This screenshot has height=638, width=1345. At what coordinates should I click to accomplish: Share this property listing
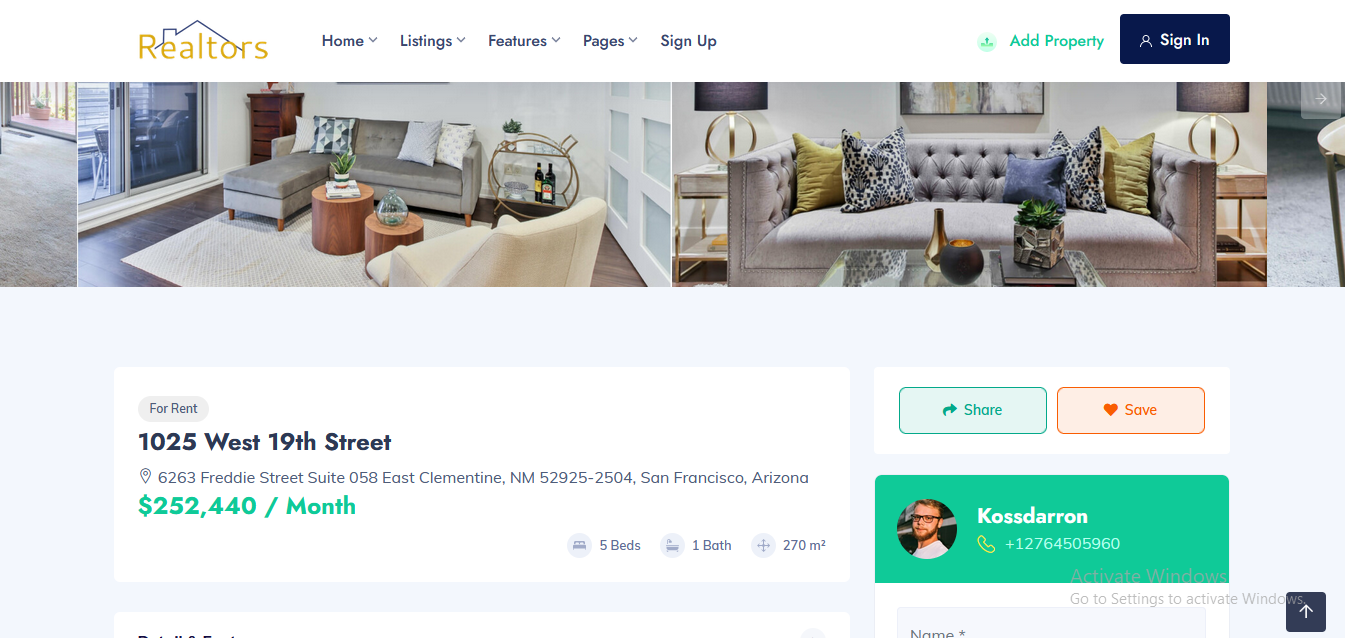(x=973, y=410)
